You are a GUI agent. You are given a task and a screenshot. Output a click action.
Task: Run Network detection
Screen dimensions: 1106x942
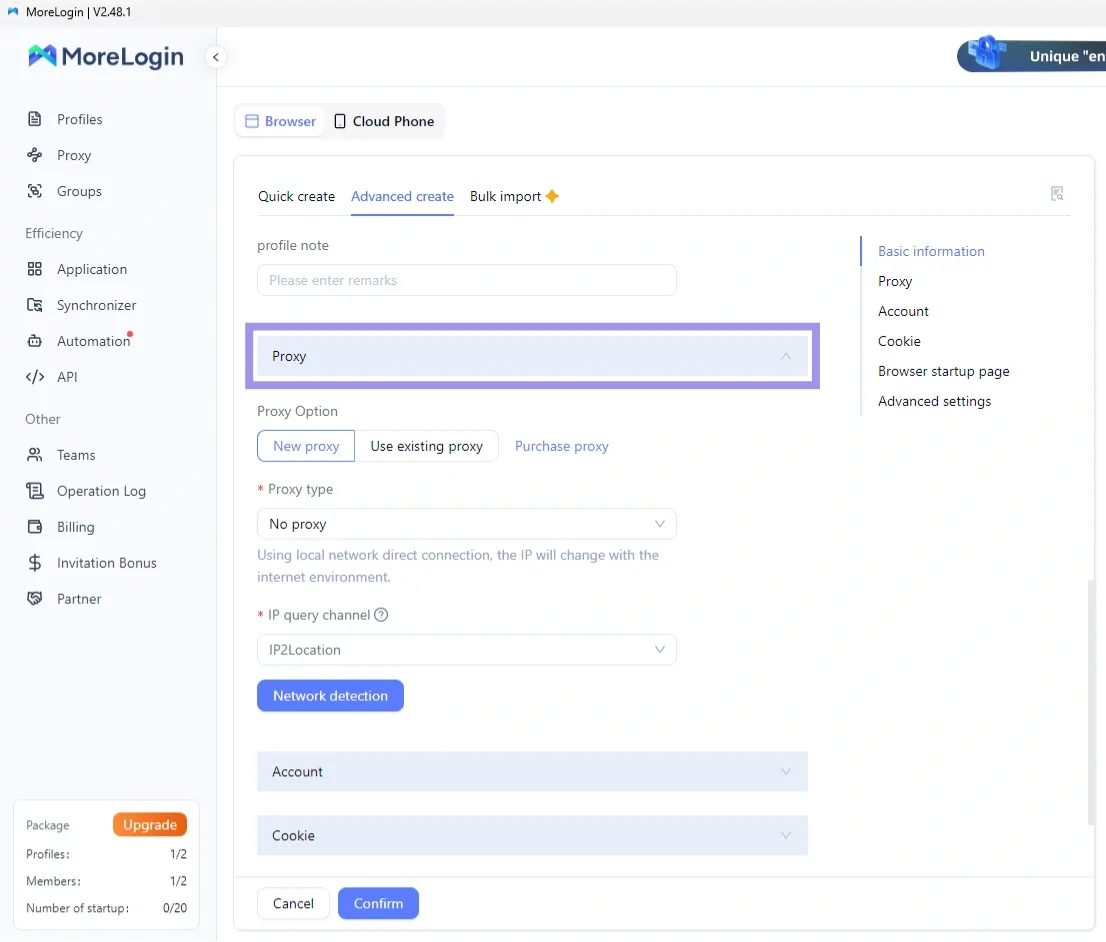[330, 695]
